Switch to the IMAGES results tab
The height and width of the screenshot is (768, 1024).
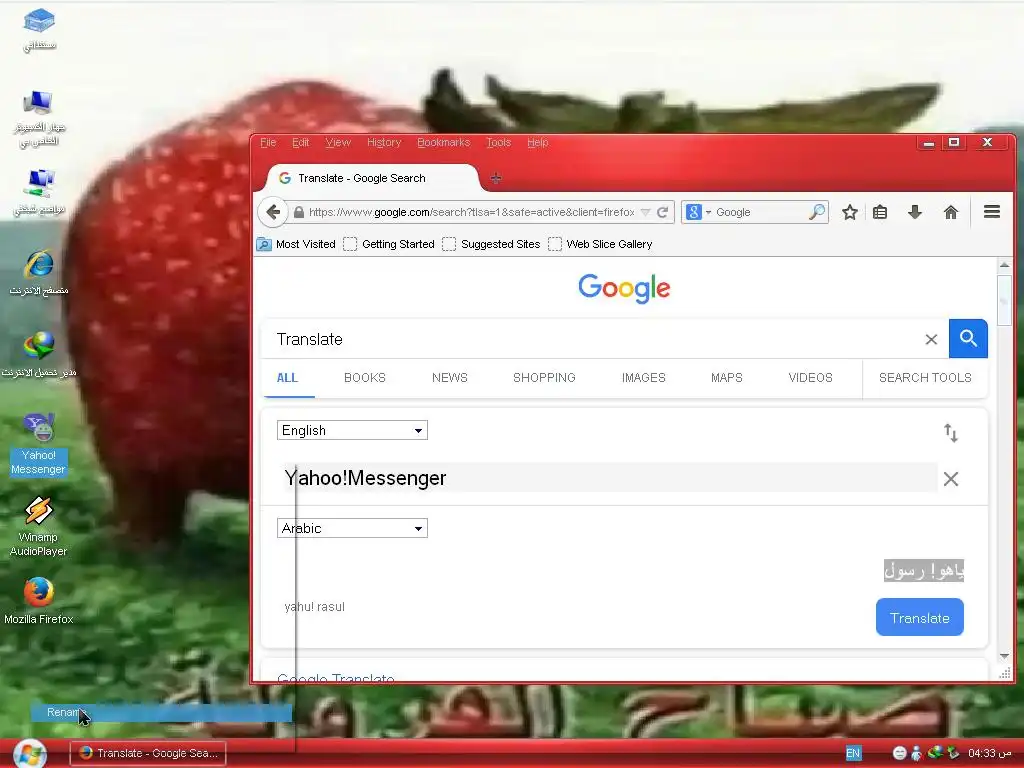pyautogui.click(x=643, y=377)
